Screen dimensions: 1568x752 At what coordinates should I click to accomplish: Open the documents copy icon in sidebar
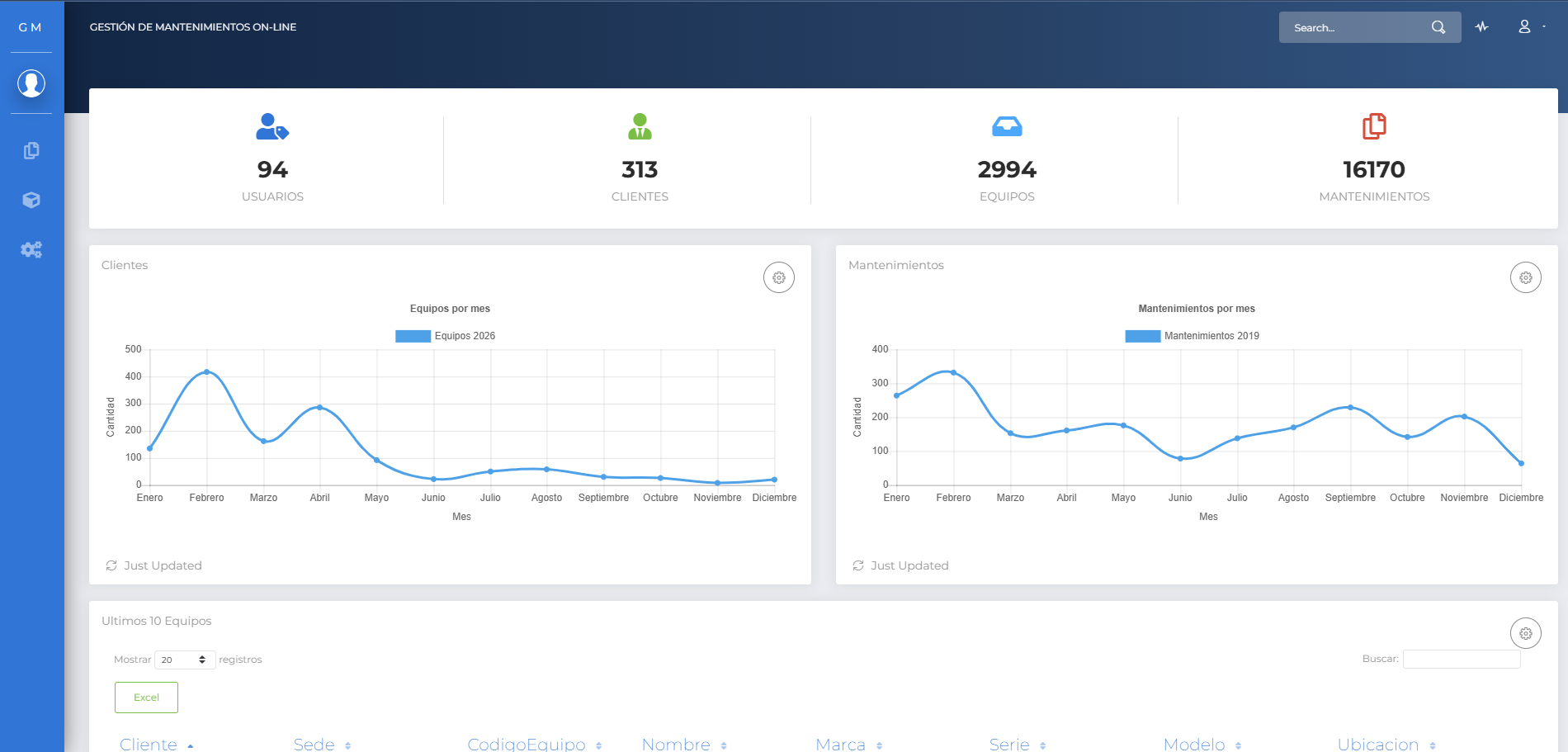pyautogui.click(x=31, y=150)
